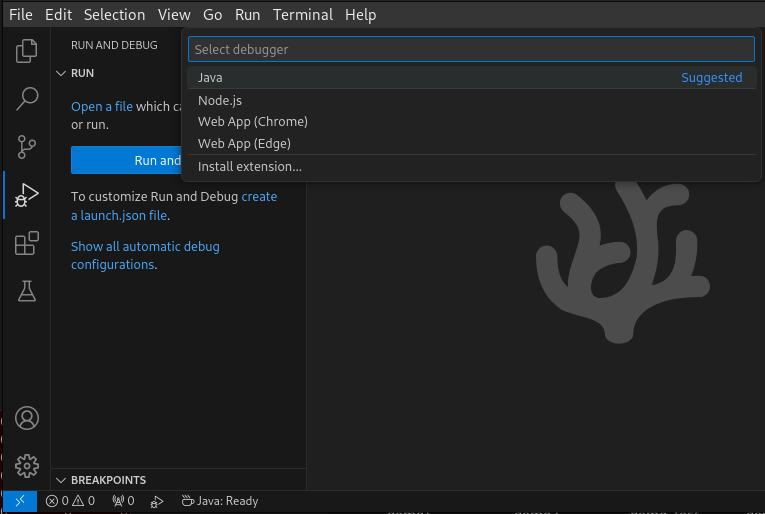The width and height of the screenshot is (765, 514).
Task: Open the Terminal menu
Action: click(x=302, y=15)
